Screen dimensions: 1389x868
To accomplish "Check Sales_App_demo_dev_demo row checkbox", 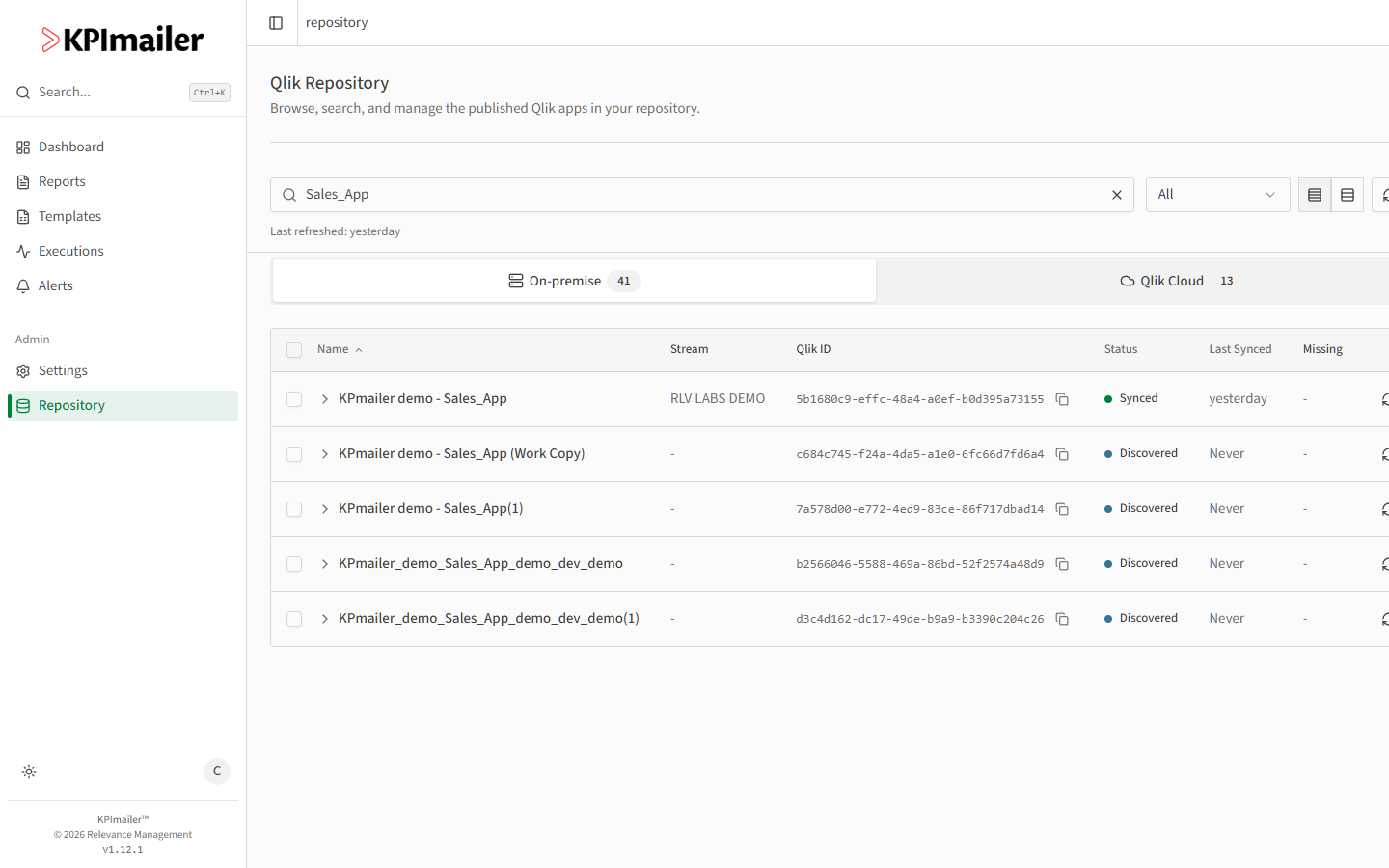I will coord(294,564).
